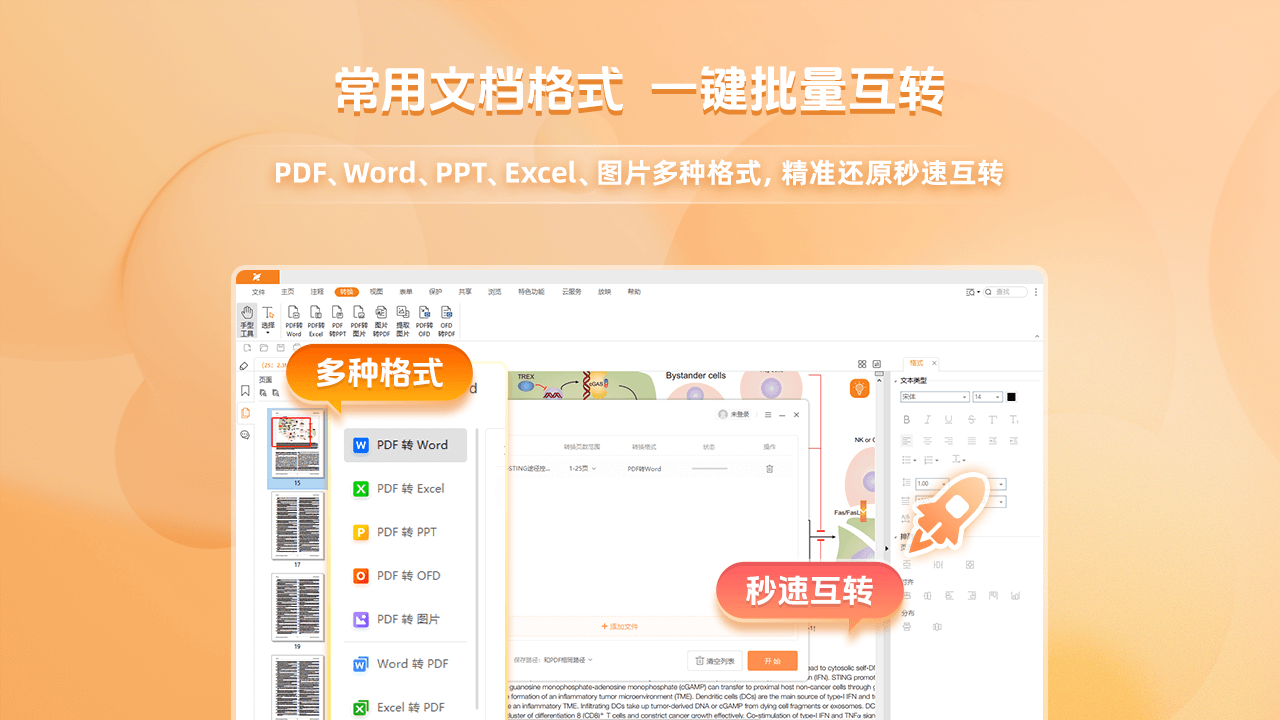Click the 选择 text select tool
Image resolution: width=1280 pixels, height=720 pixels.
pyautogui.click(x=268, y=320)
